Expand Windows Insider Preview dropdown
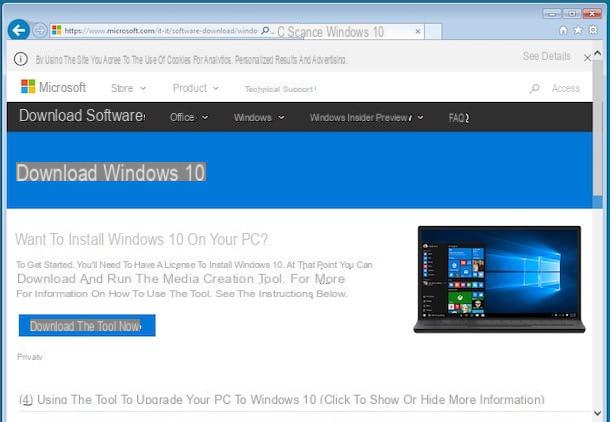 pos(366,117)
